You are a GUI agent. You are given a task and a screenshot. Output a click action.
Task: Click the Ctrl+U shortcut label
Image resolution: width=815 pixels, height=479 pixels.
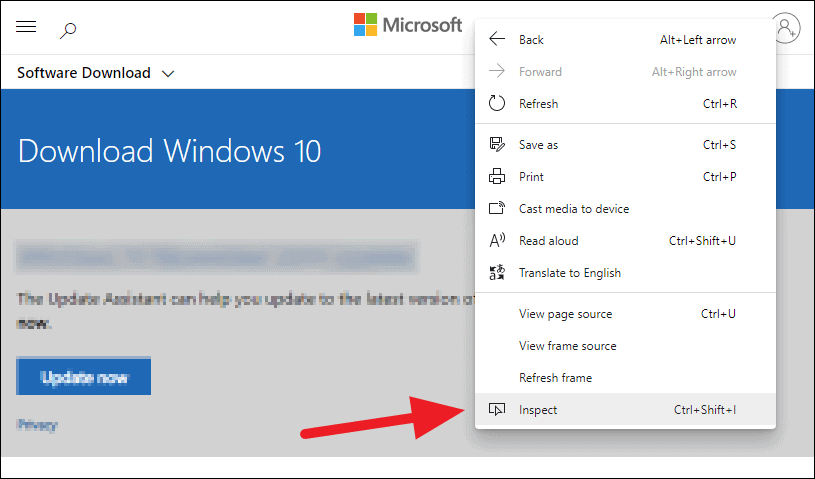click(x=718, y=314)
